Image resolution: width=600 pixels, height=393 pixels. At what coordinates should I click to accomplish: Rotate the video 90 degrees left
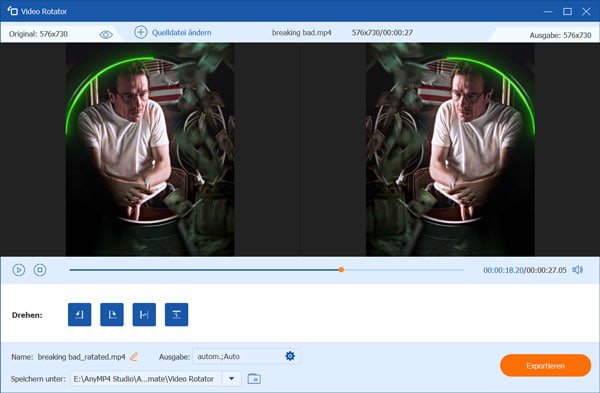click(80, 315)
